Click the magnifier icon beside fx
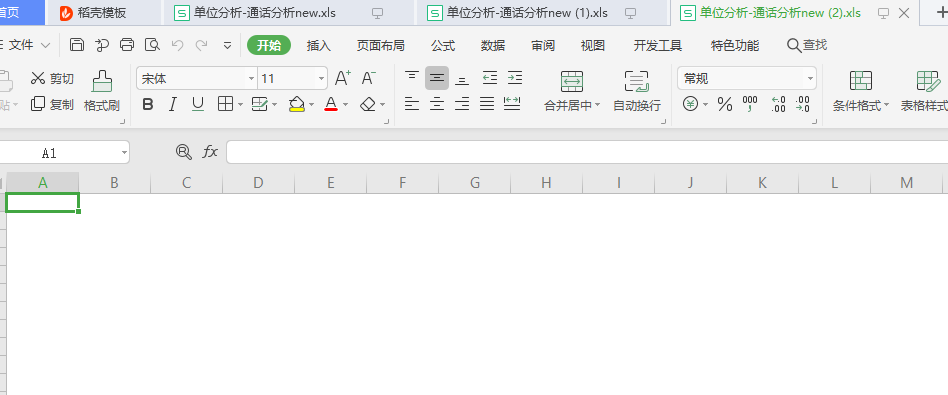 coord(183,152)
